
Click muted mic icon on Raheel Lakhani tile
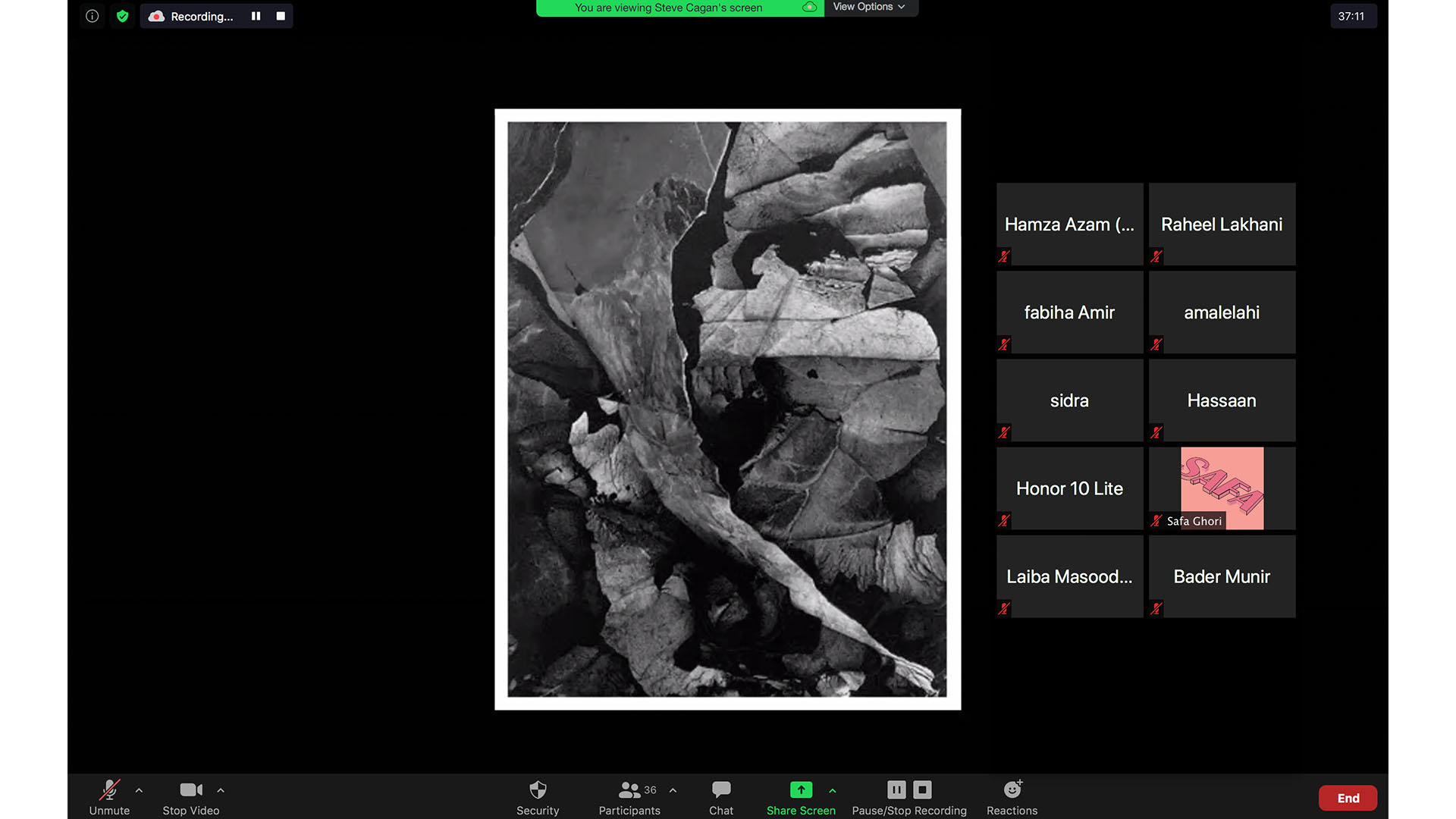tap(1156, 256)
